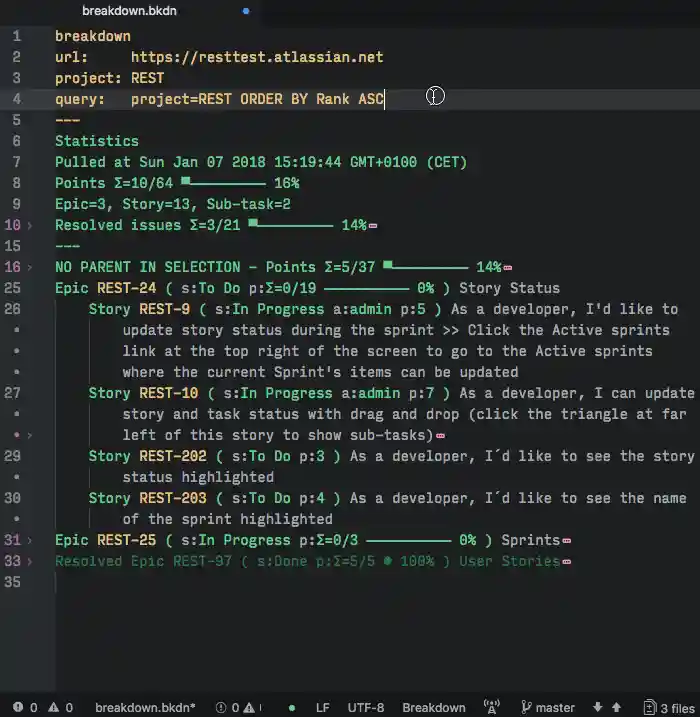Click the Points 16% progress bar
Viewport: 700px width, 717px height.
[224, 183]
